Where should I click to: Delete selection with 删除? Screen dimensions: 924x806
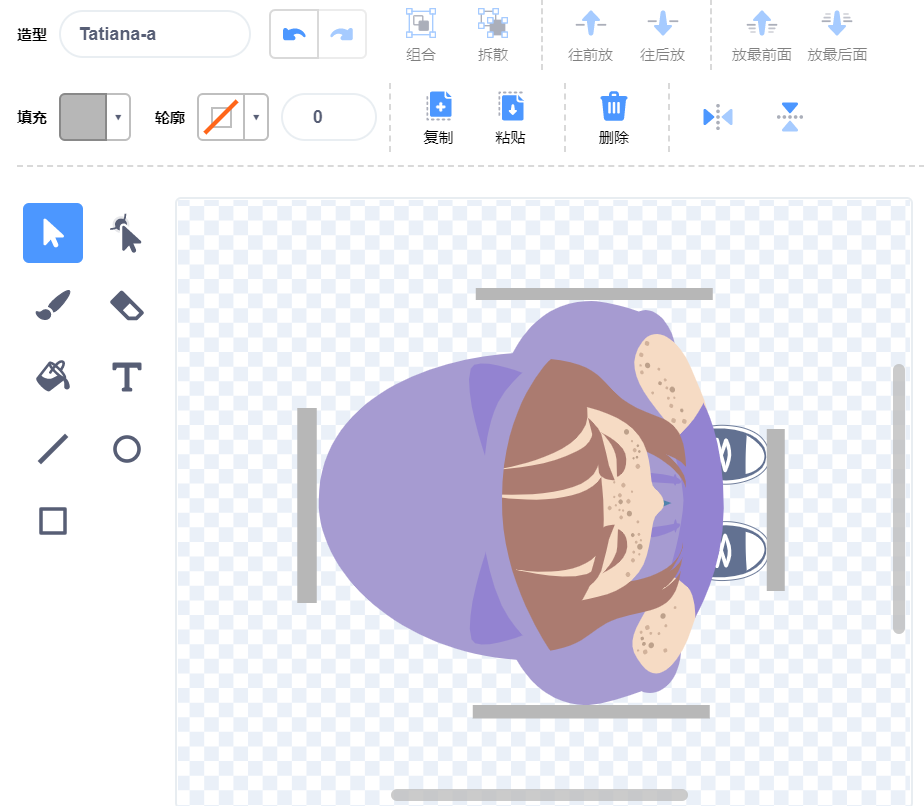click(613, 118)
